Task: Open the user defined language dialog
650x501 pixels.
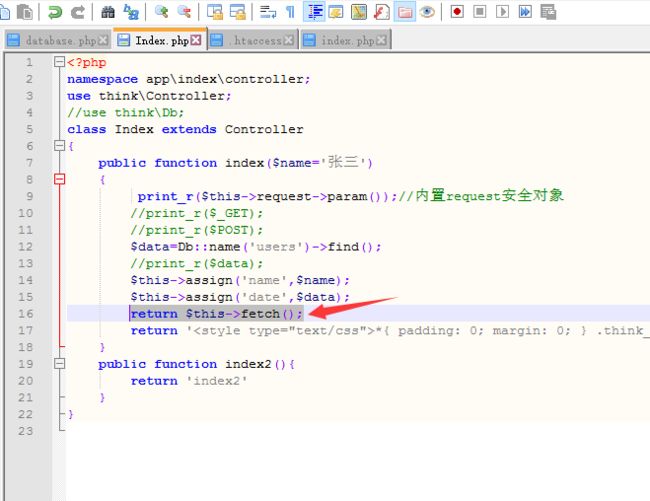Action: coord(336,12)
